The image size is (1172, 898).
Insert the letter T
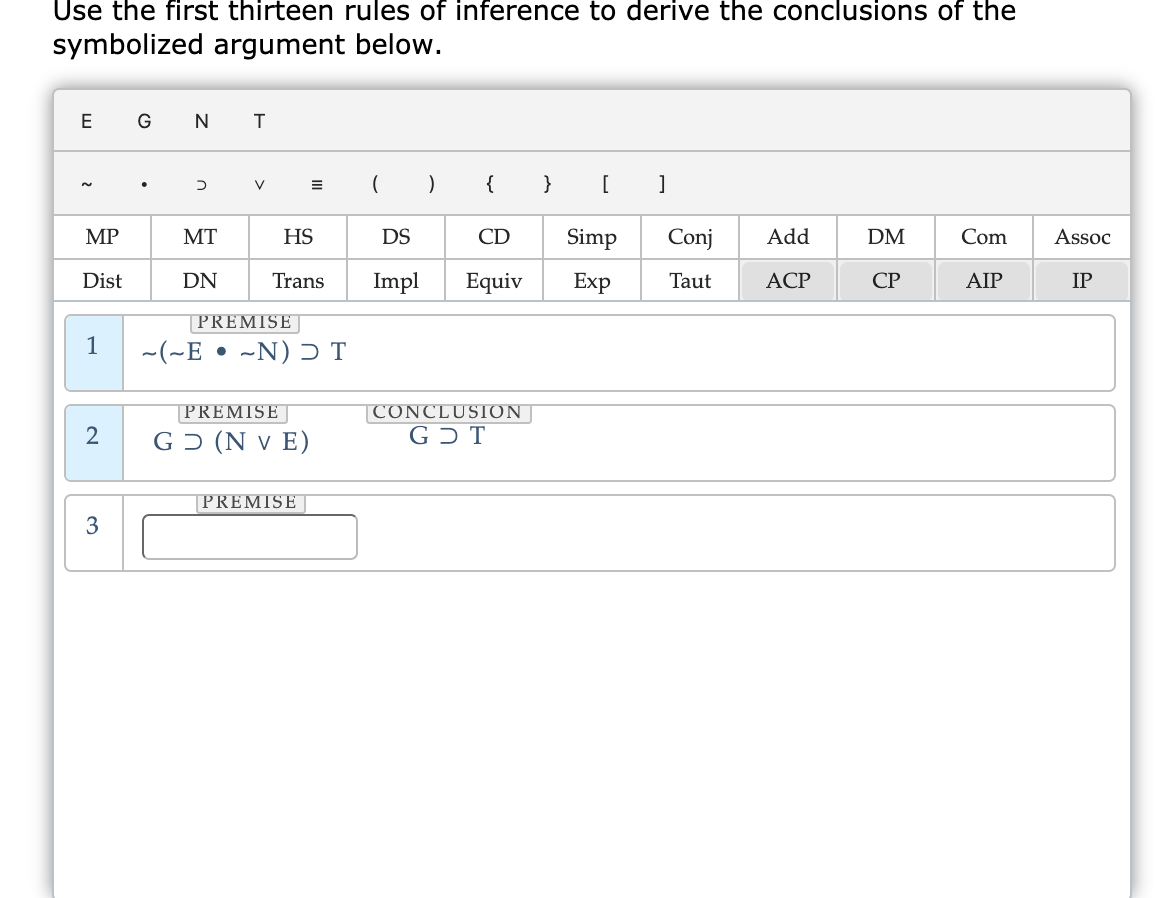coord(259,121)
